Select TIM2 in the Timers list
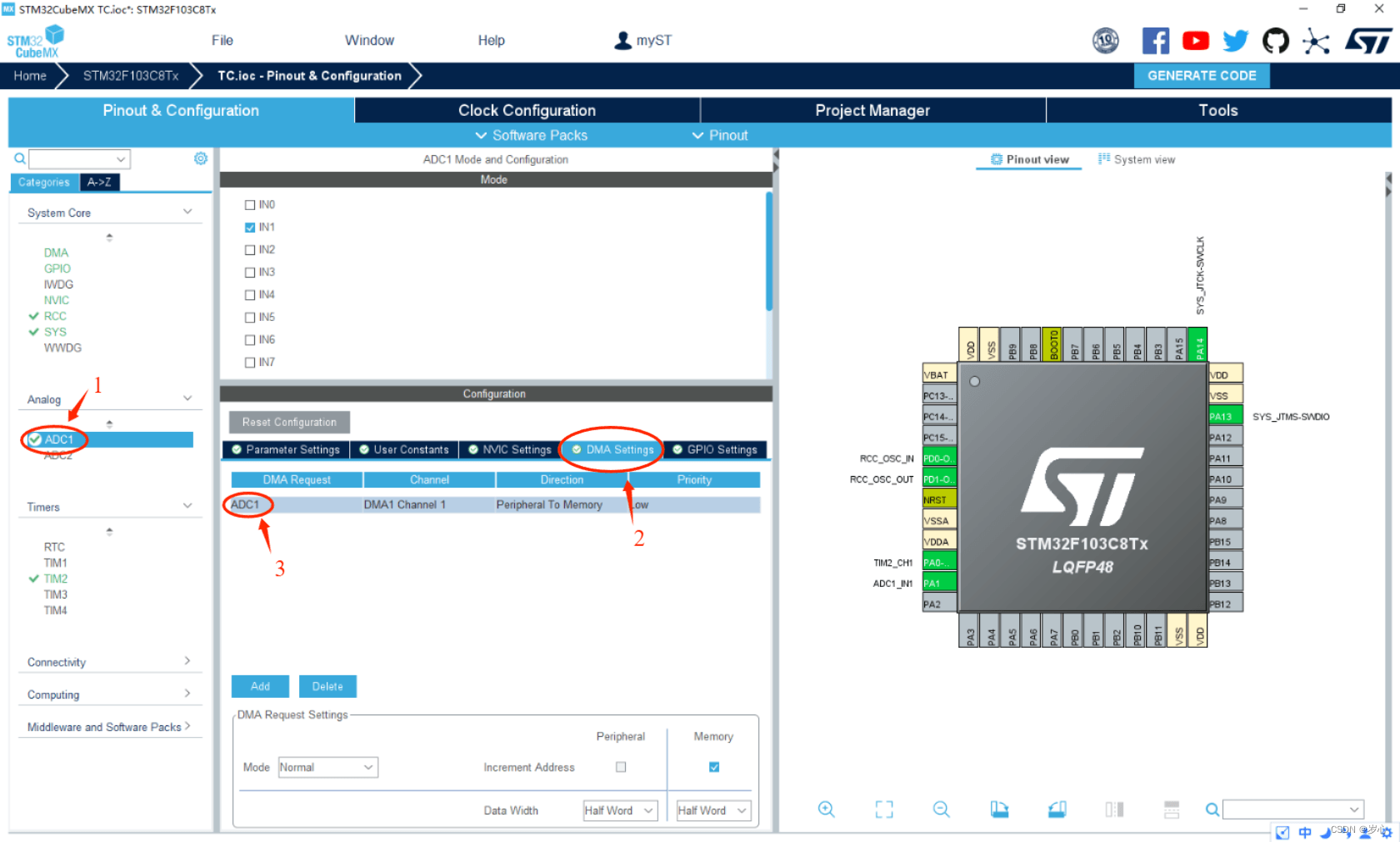Viewport: 1400px width, 842px height. [56, 579]
